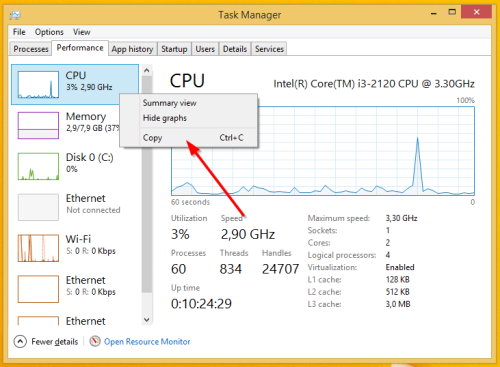Open the Wi-Fi throughput graph
Image resolution: width=500 pixels, height=367 pixels.
[38, 248]
